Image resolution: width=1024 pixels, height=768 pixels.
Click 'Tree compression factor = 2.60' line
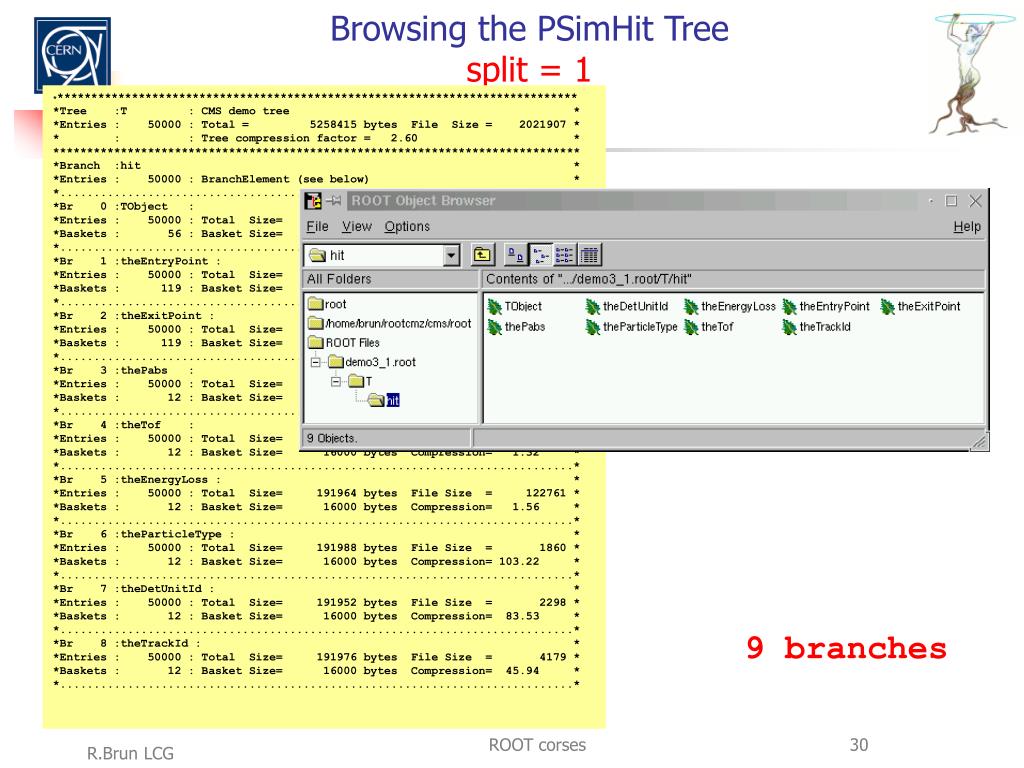[x=309, y=138]
